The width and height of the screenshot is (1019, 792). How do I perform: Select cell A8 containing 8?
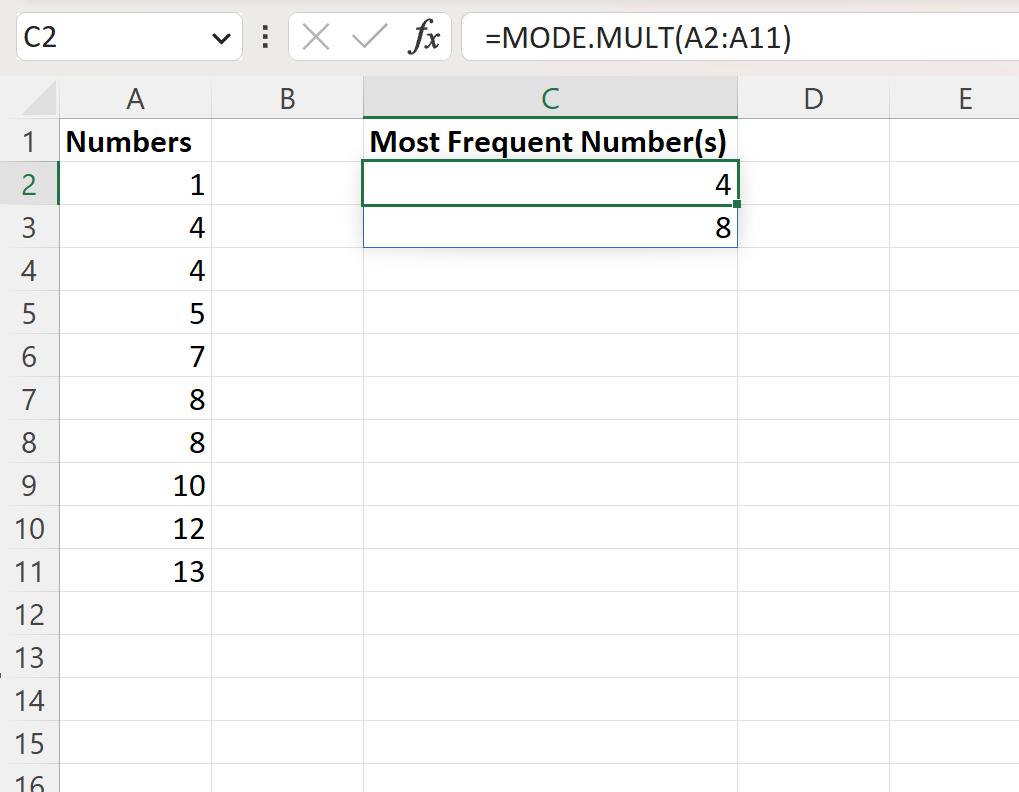(x=135, y=442)
